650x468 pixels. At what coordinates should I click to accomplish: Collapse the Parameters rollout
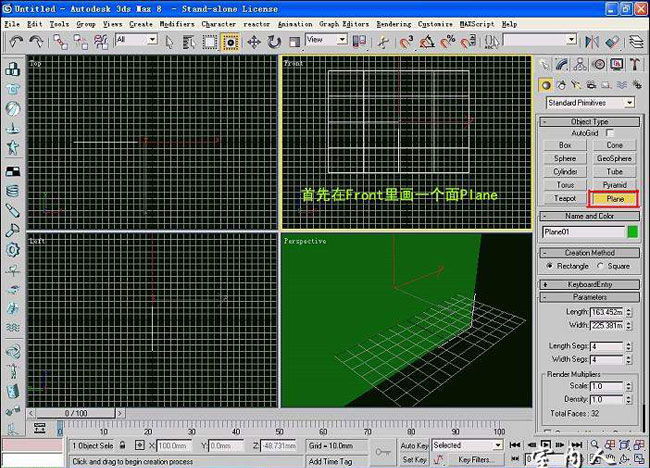click(x=589, y=297)
